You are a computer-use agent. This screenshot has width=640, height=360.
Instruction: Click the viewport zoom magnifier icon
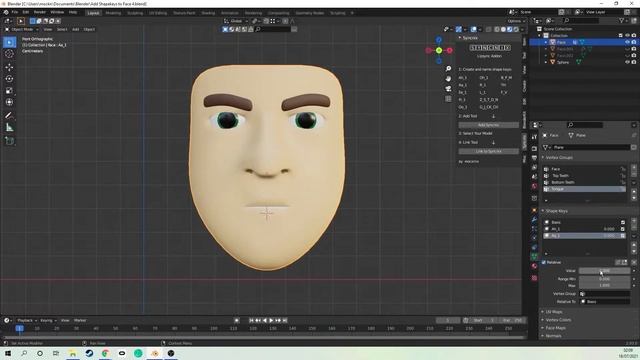448,69
